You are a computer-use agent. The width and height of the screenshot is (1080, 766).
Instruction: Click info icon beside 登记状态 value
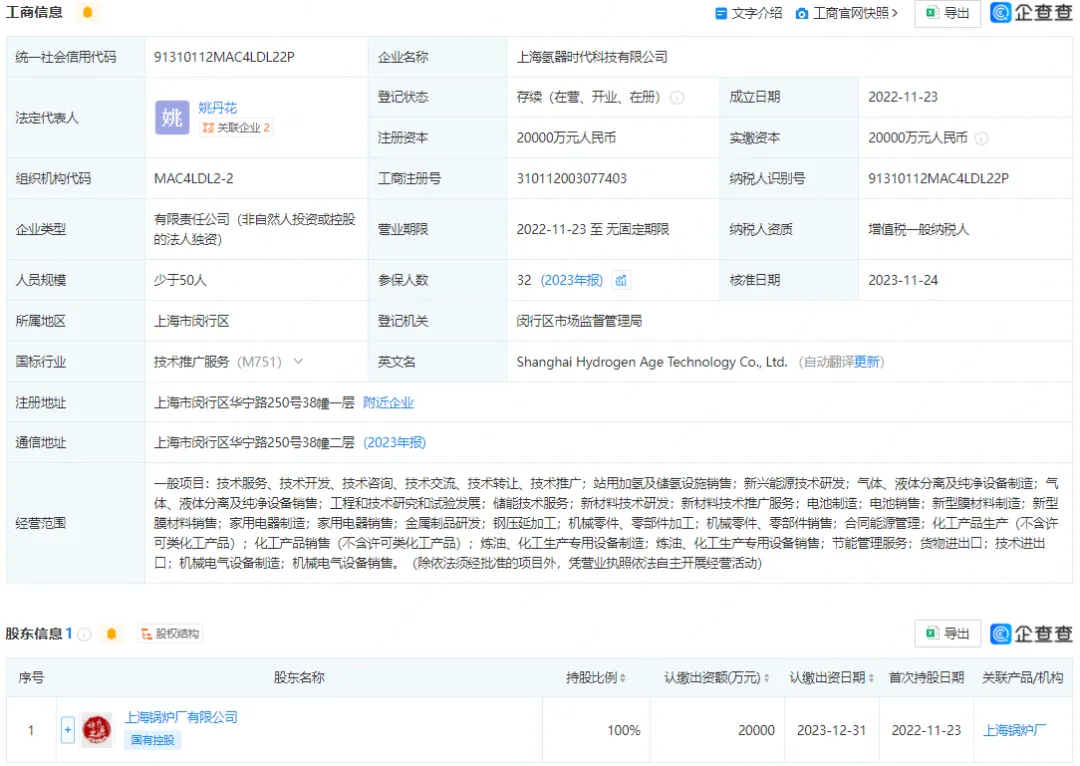point(677,97)
